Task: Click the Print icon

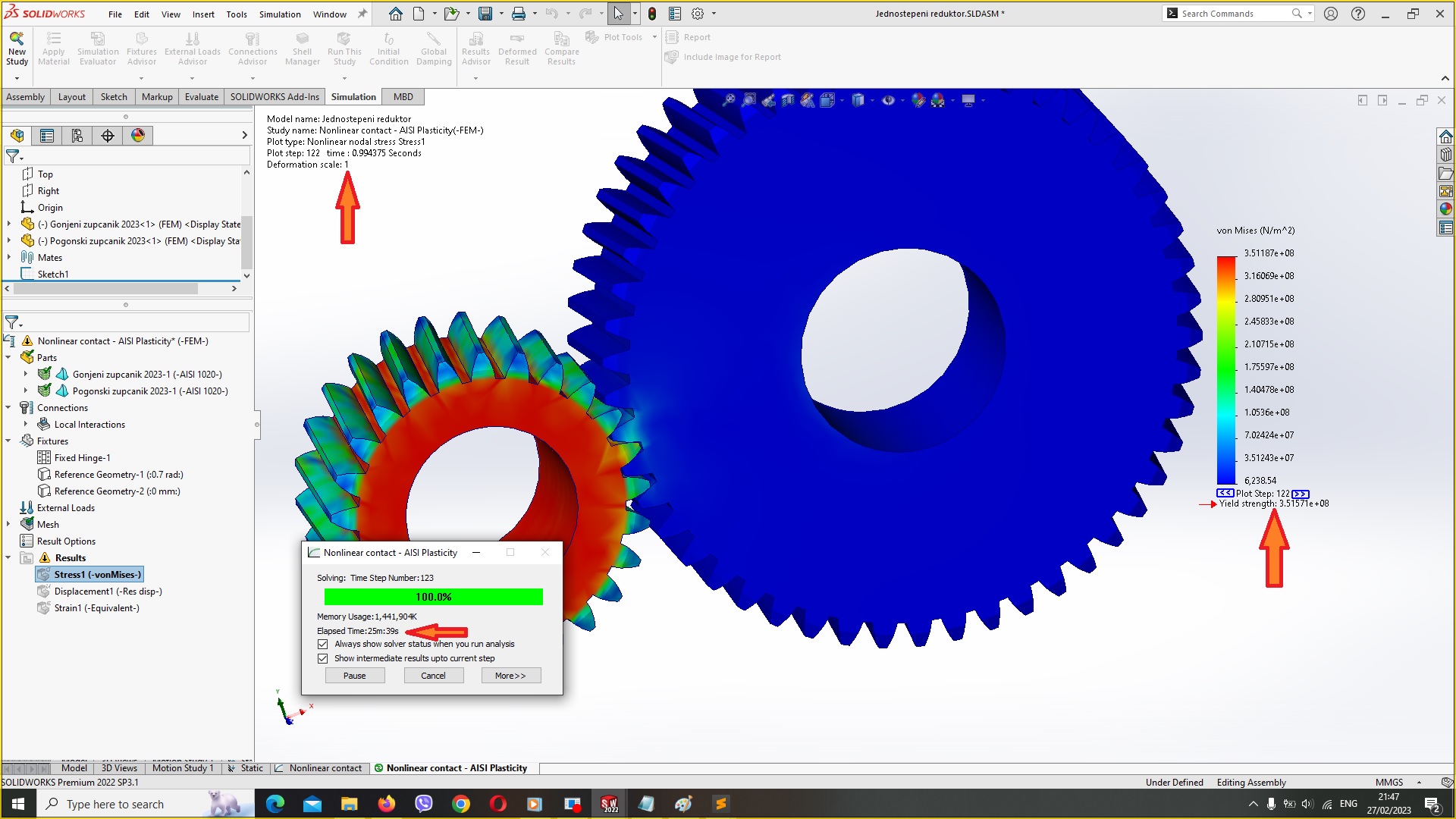Action: tap(519, 14)
